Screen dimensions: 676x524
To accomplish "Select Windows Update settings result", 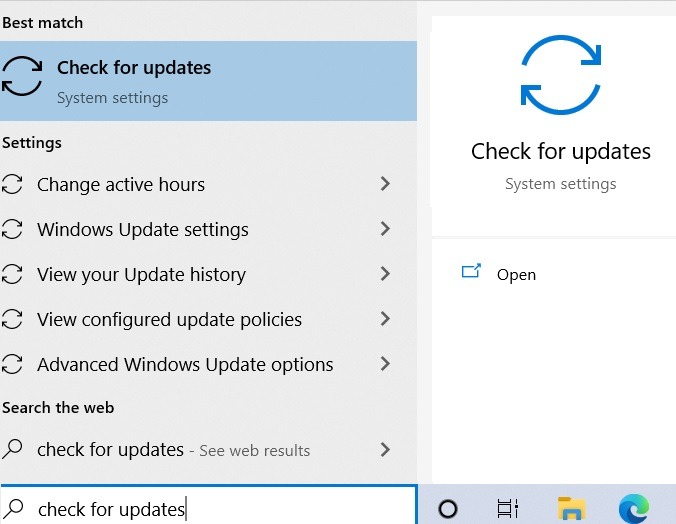I will tap(208, 229).
